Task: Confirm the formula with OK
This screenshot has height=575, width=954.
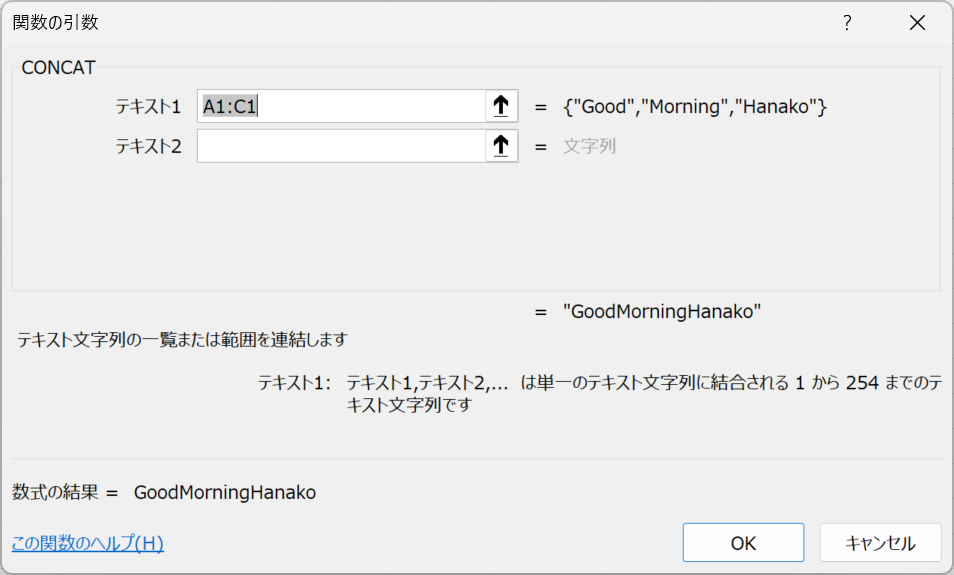Action: pyautogui.click(x=743, y=543)
